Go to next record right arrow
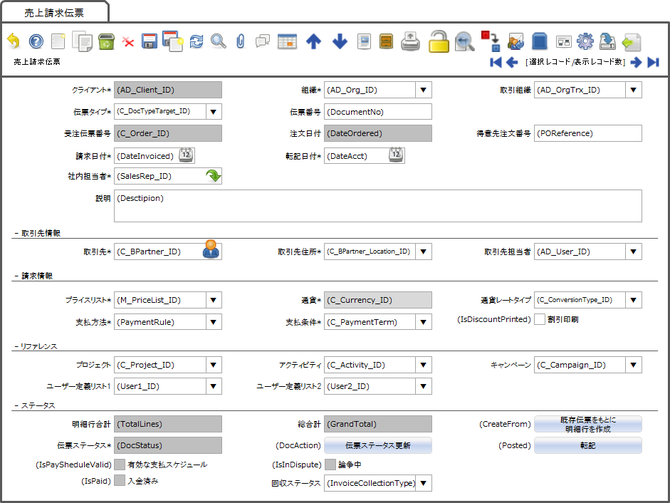This screenshot has height=503, width=670. (x=636, y=62)
